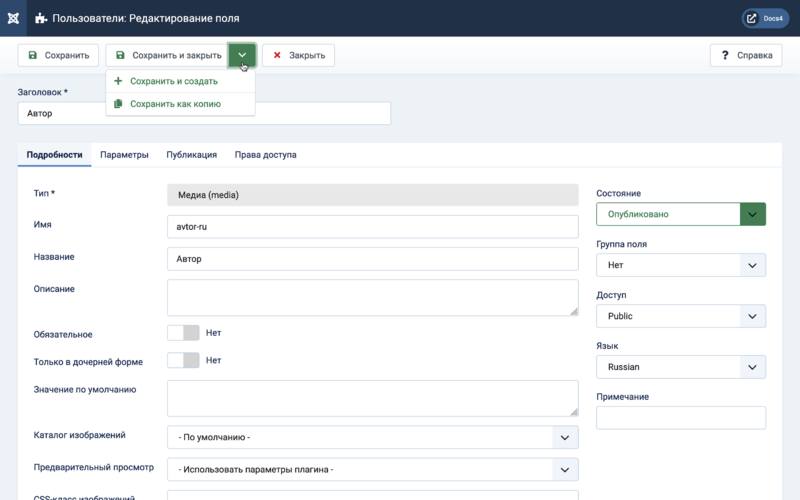Viewport: 800px width, 500px height.
Task: Toggle the Обязательное switch
Action: pos(183,333)
